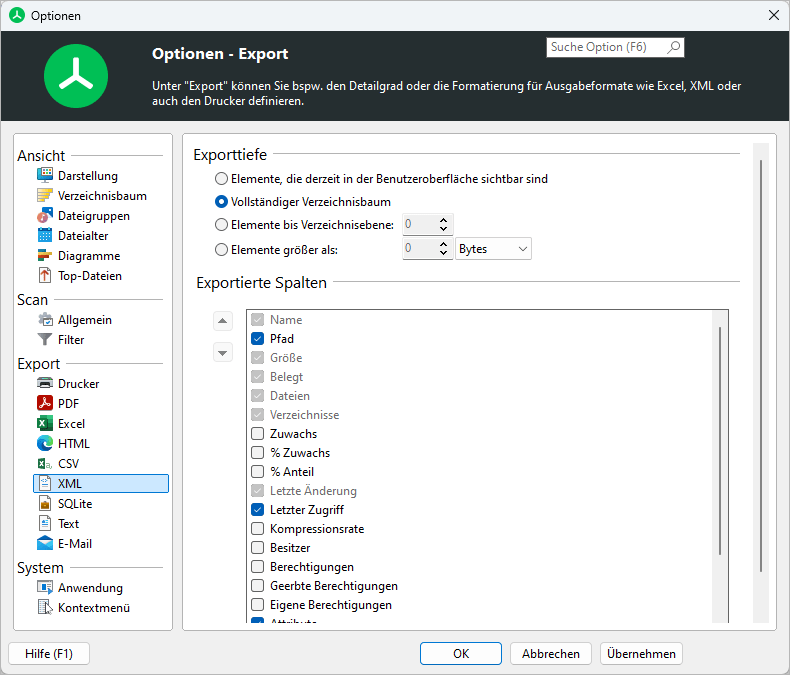Click the E-Mail envelope icon

pyautogui.click(x=45, y=544)
